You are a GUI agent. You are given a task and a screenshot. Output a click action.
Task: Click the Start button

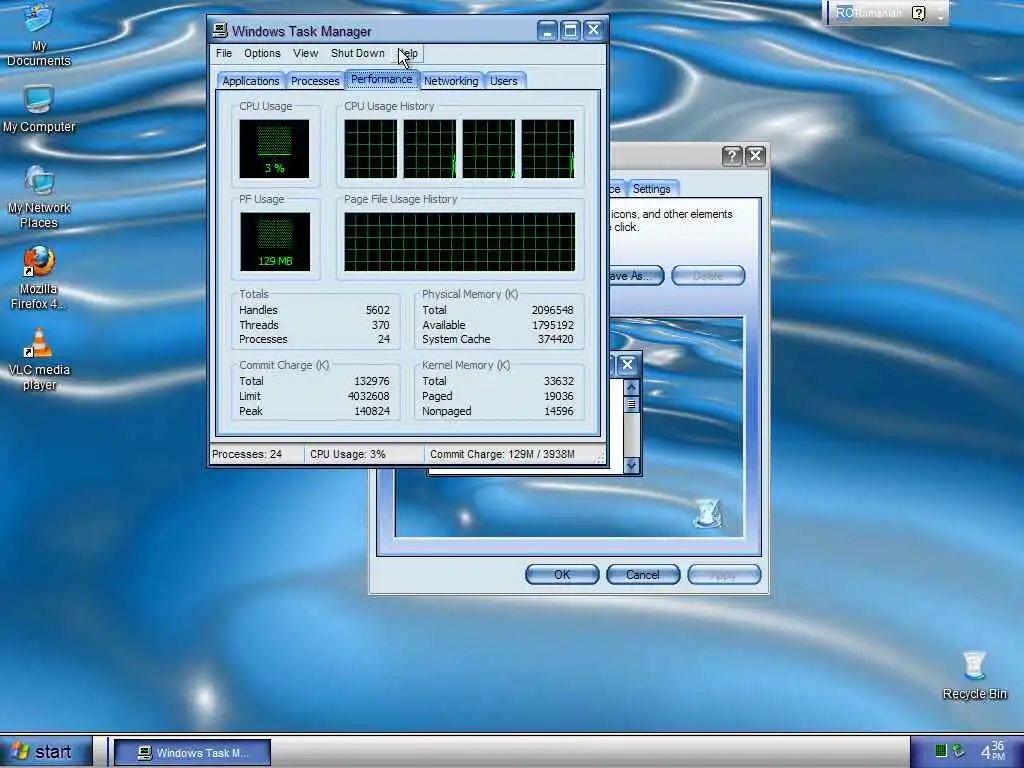[x=44, y=752]
